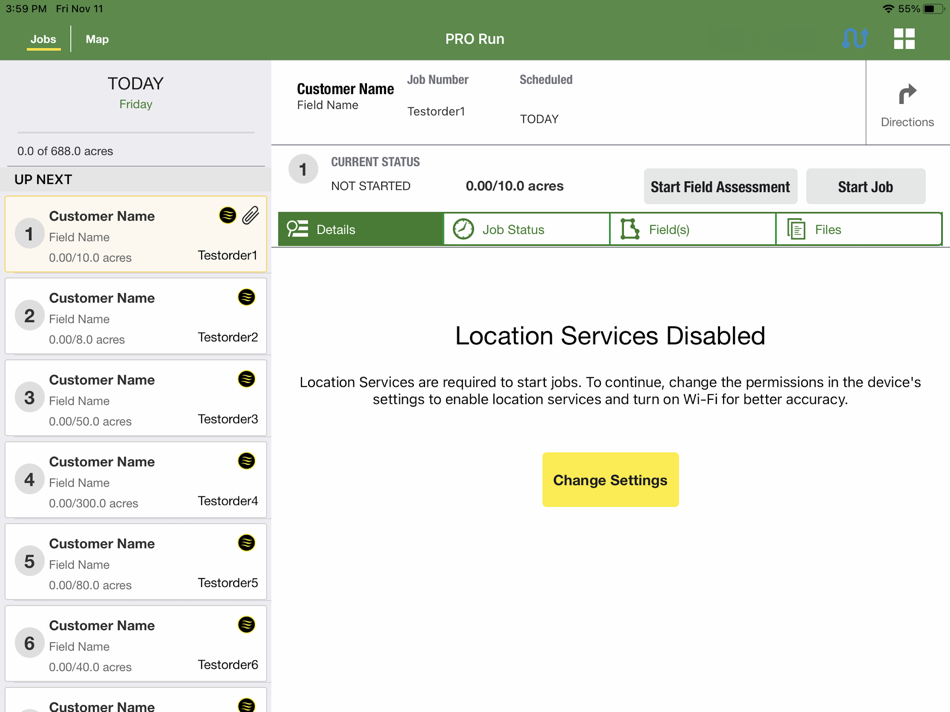Tap the paperclip attachment icon on Testorder1

251,215
